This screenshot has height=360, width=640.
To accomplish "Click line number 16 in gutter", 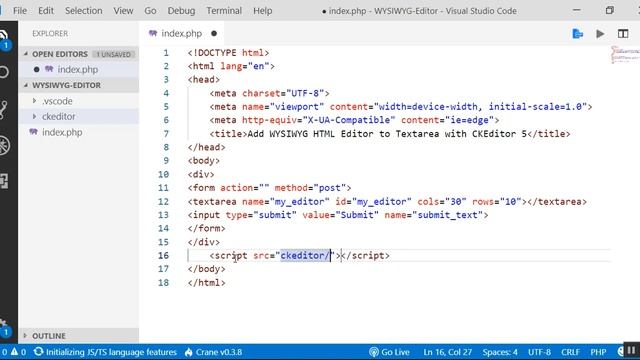I will (163, 256).
